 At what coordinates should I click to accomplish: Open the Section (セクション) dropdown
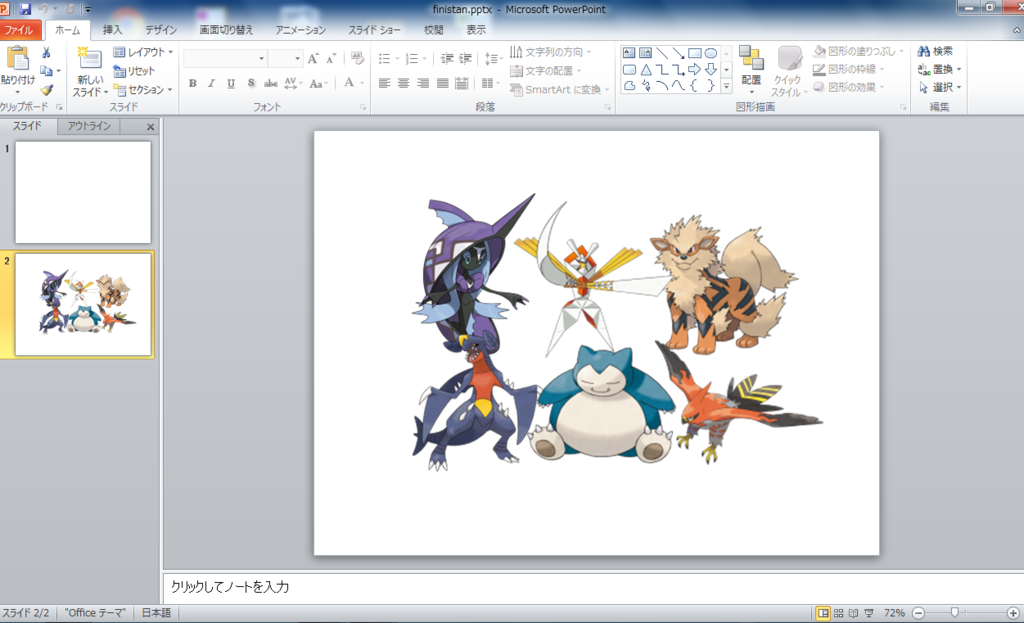coord(143,89)
